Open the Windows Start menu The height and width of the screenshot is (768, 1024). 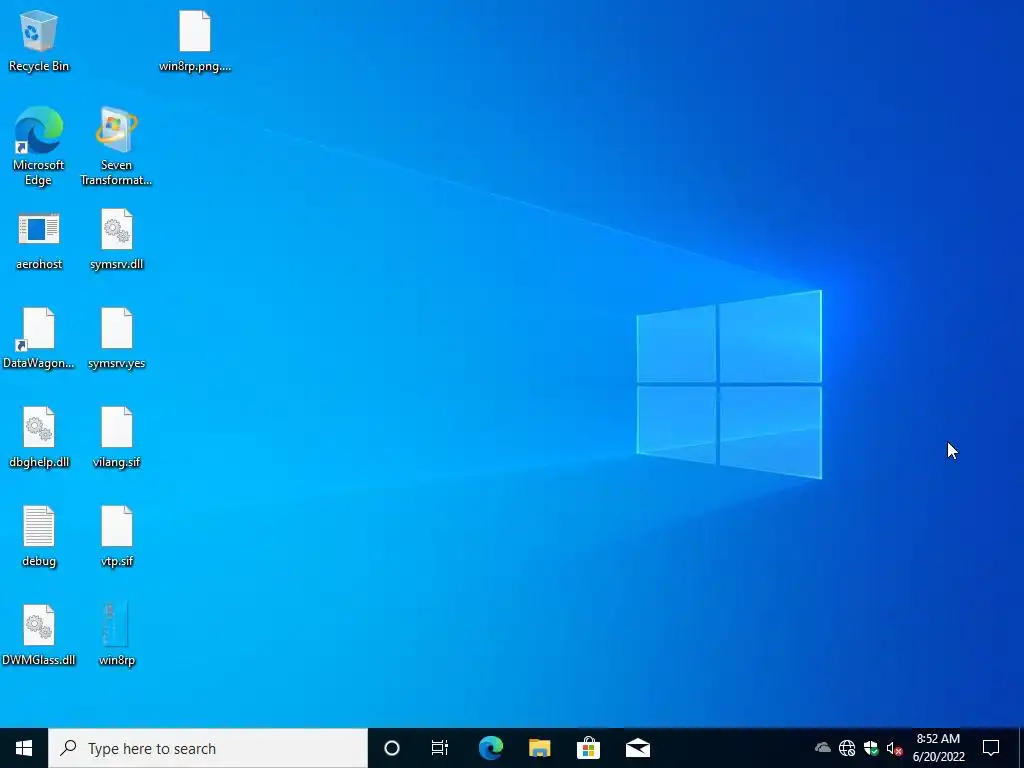point(24,748)
